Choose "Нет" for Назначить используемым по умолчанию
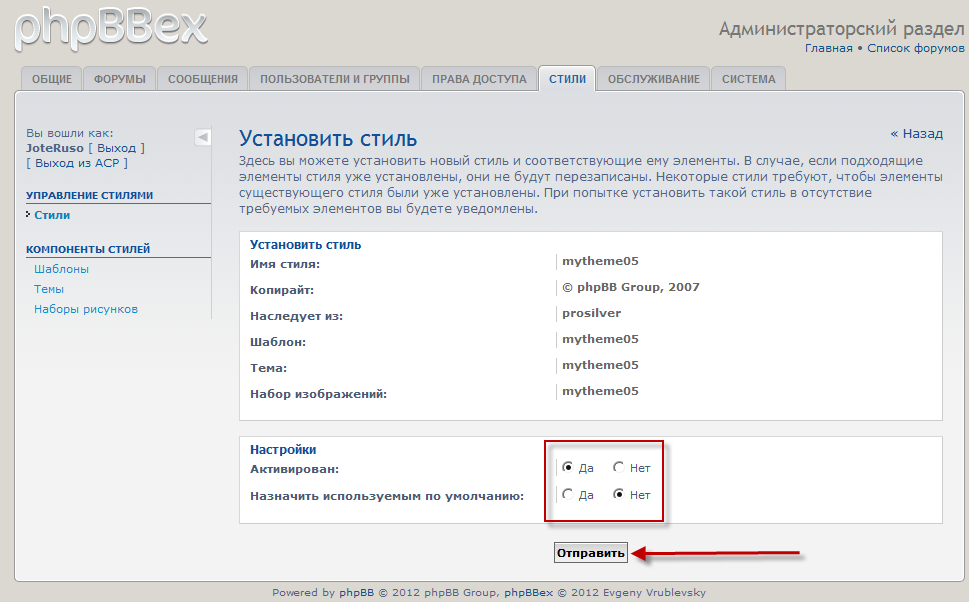The image size is (969, 602). (x=619, y=494)
